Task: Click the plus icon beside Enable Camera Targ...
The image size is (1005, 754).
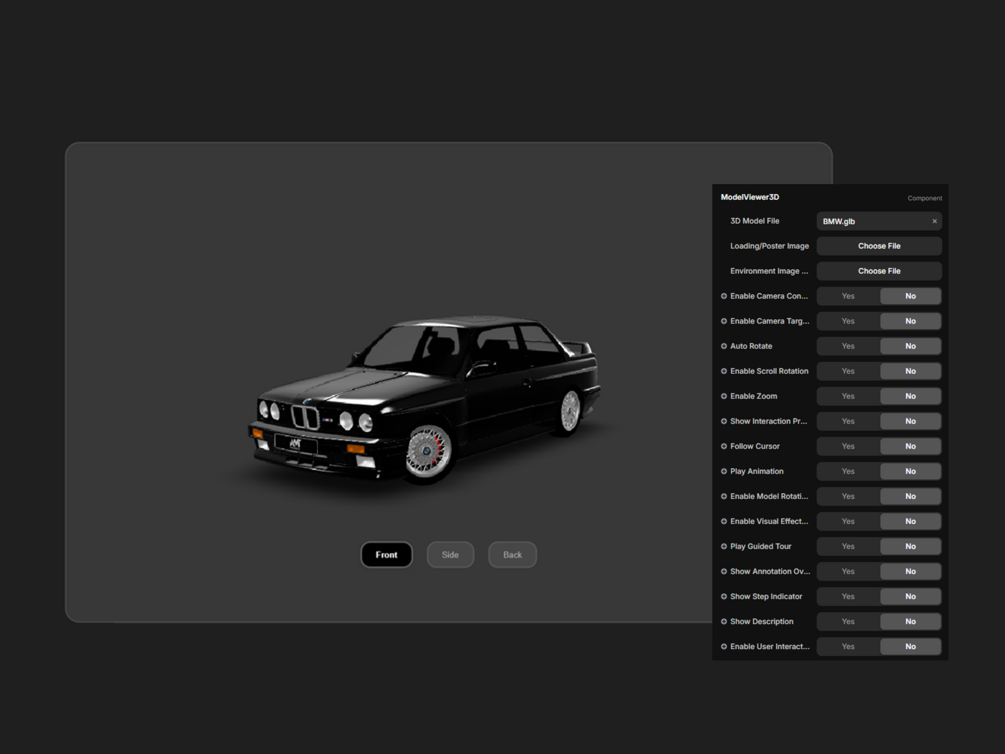Action: click(x=724, y=321)
